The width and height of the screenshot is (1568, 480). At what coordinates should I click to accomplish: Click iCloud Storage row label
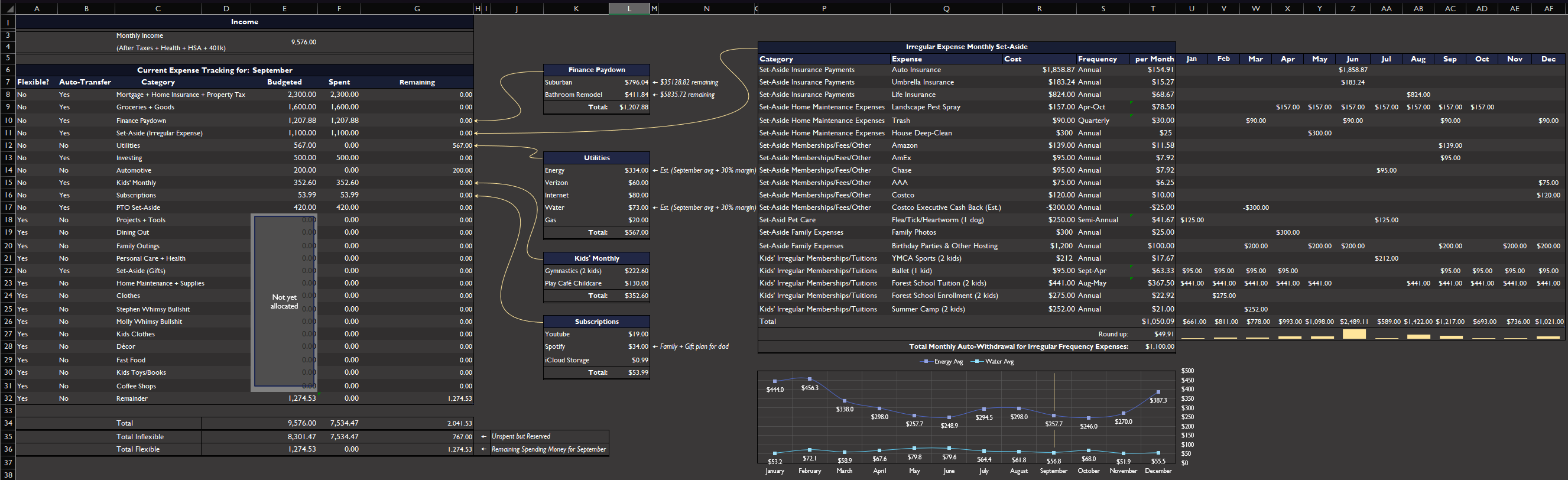coord(567,361)
